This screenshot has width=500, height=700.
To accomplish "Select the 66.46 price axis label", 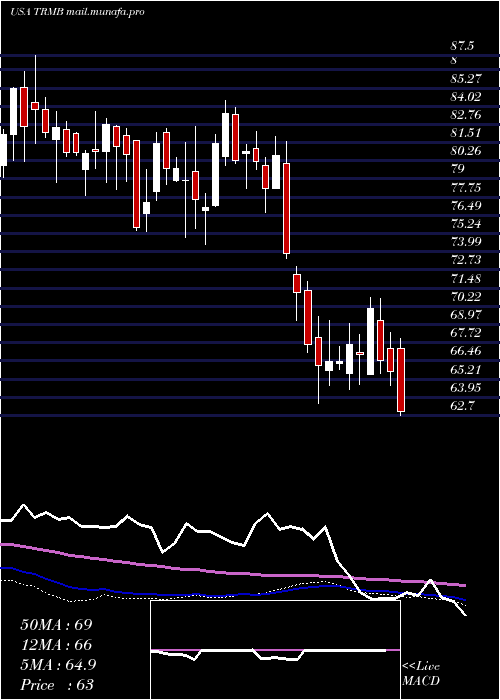I will click(x=466, y=351).
